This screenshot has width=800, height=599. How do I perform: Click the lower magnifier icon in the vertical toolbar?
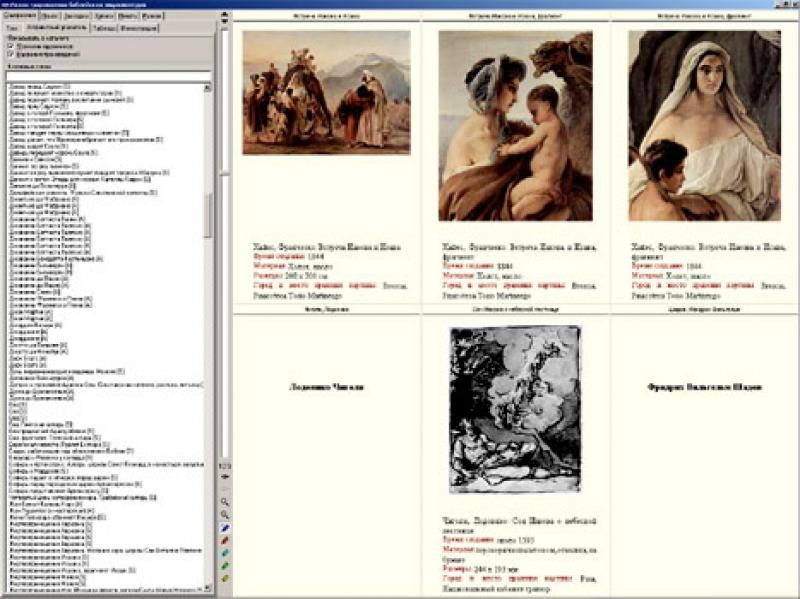point(225,513)
